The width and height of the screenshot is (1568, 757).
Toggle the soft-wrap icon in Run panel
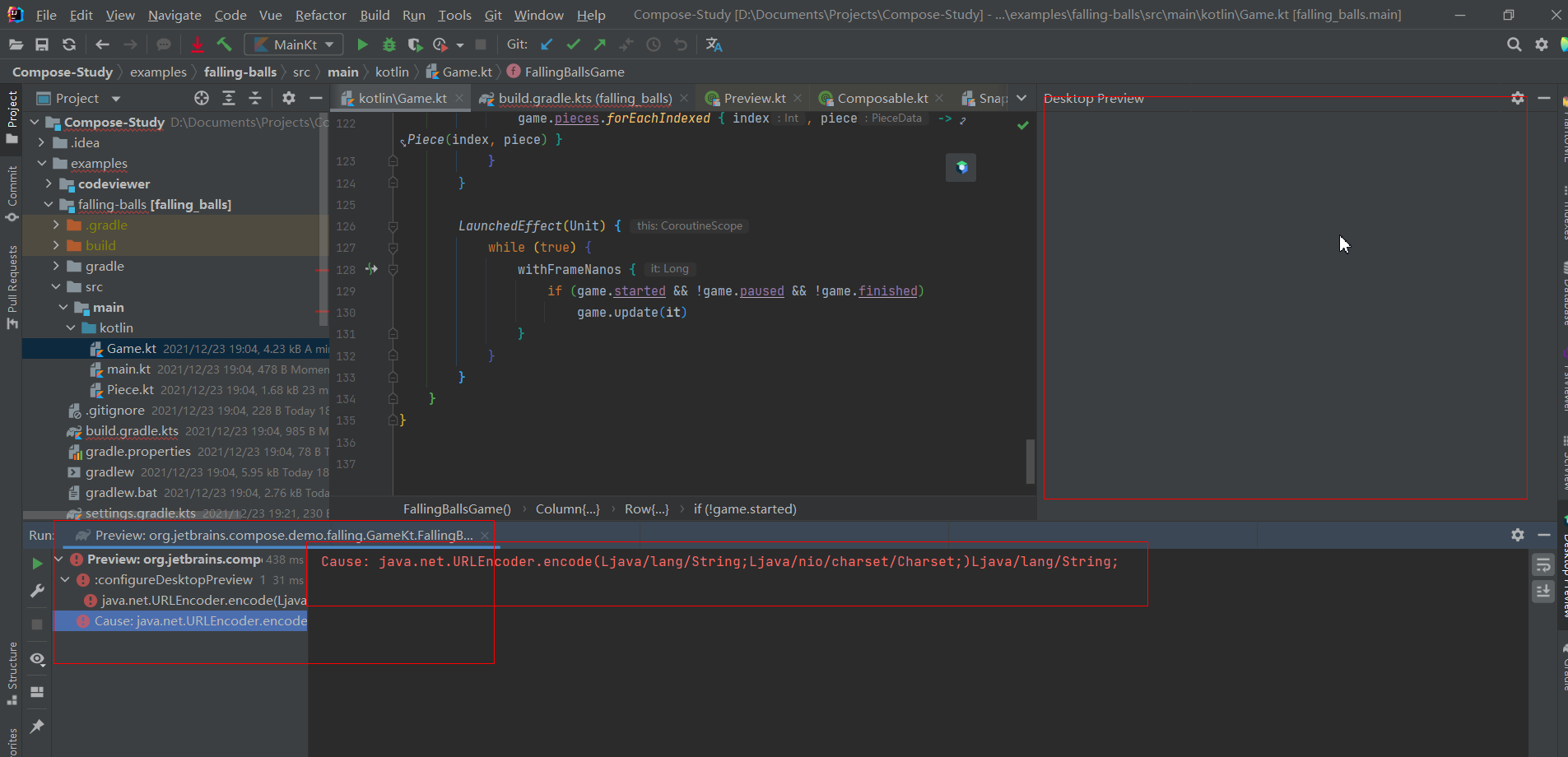[1545, 564]
